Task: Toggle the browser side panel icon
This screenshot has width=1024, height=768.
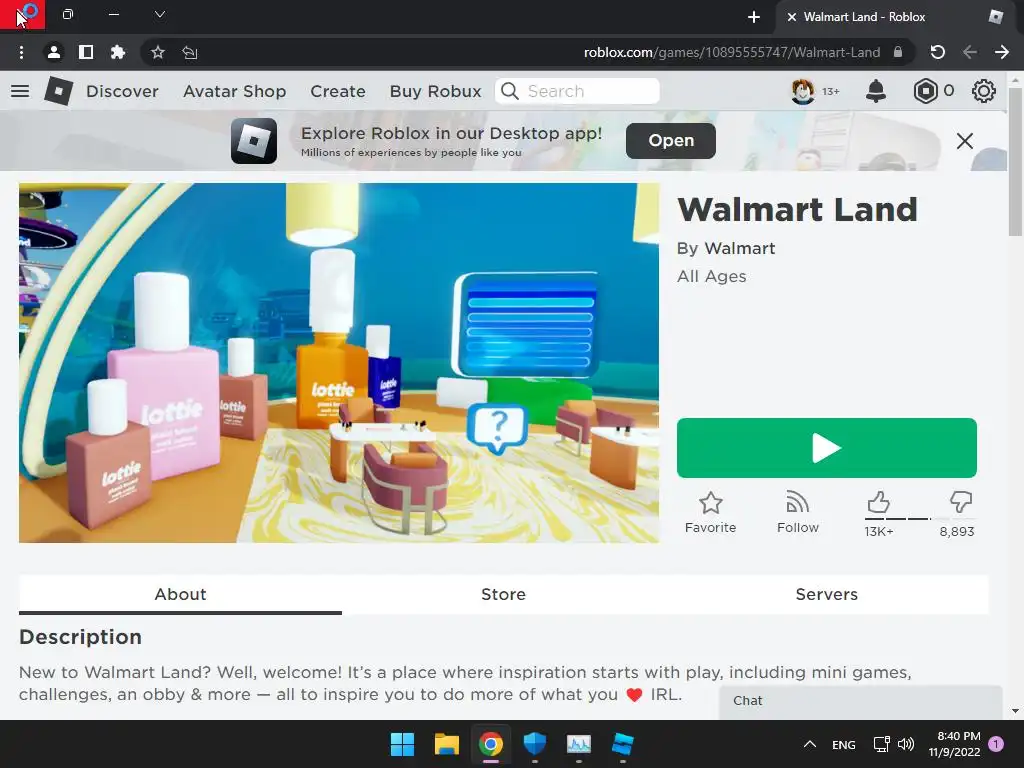Action: coord(86,52)
